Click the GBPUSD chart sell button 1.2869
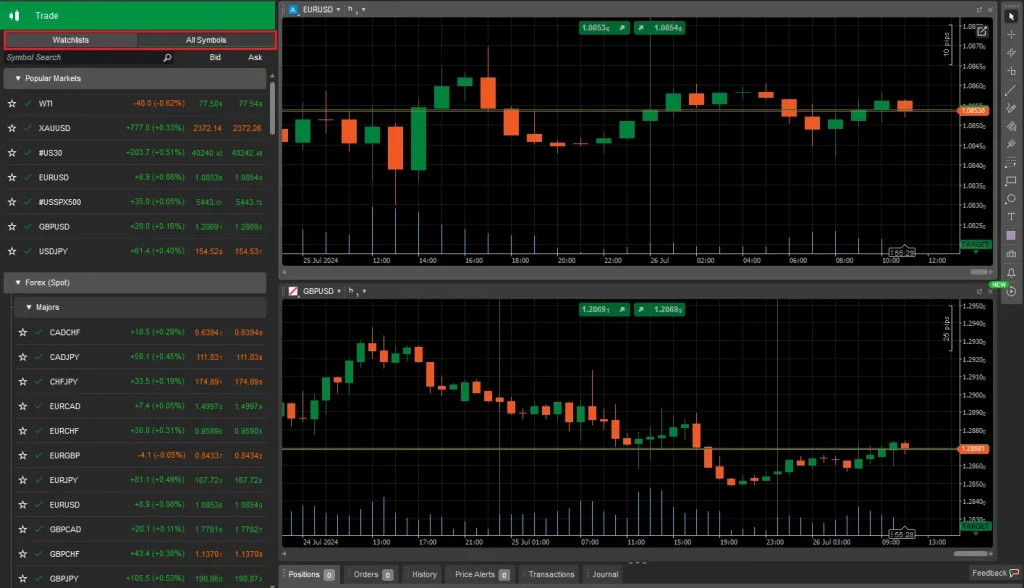The width and height of the screenshot is (1024, 588). [x=604, y=309]
